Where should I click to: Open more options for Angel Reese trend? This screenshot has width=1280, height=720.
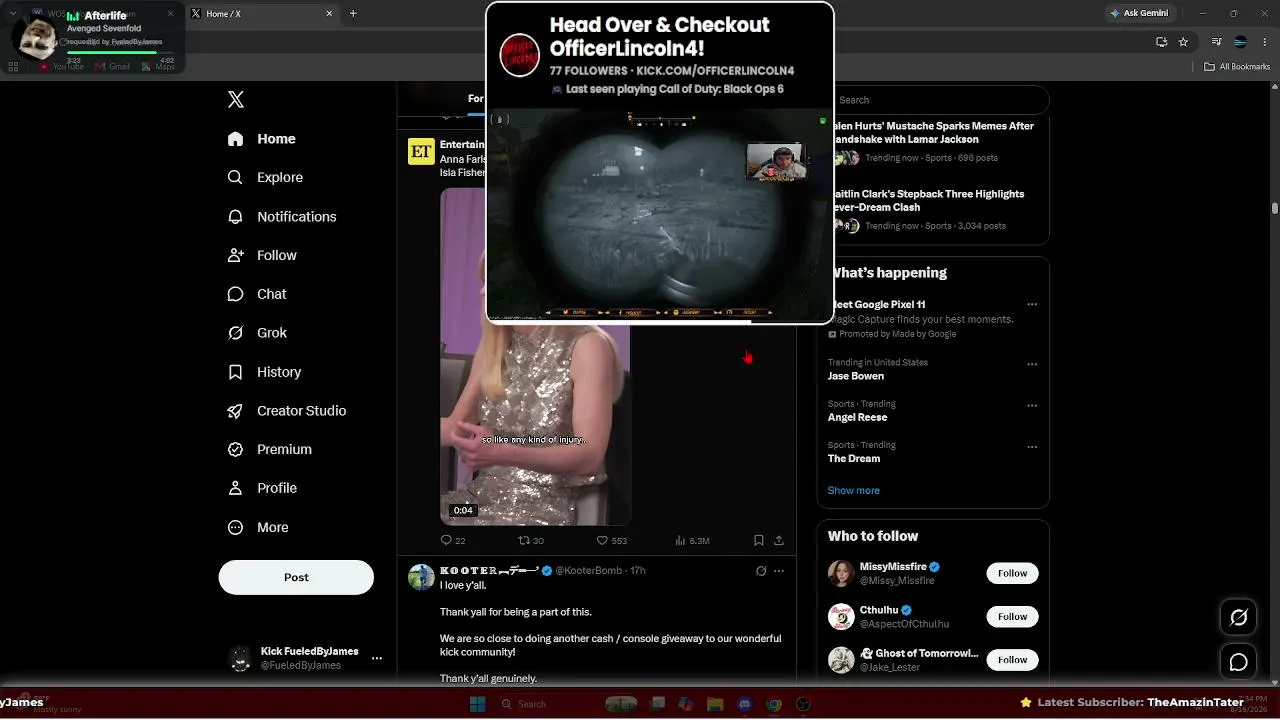(1032, 405)
